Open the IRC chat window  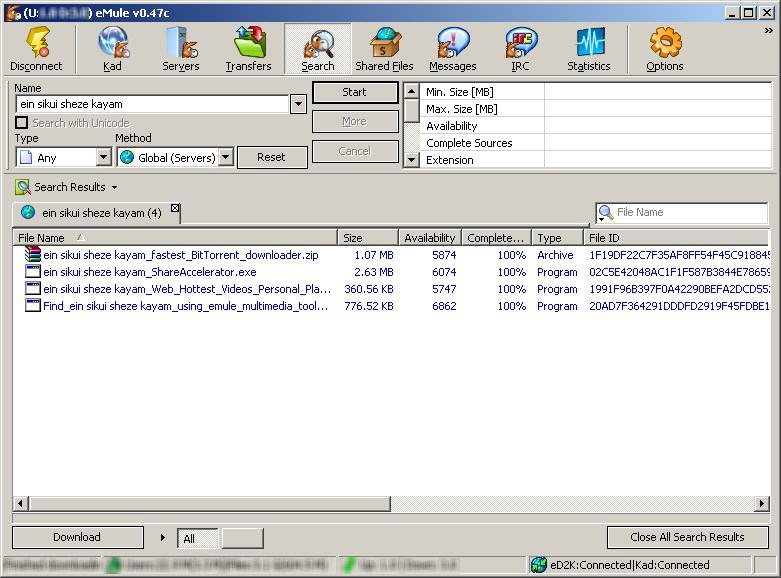tap(521, 49)
